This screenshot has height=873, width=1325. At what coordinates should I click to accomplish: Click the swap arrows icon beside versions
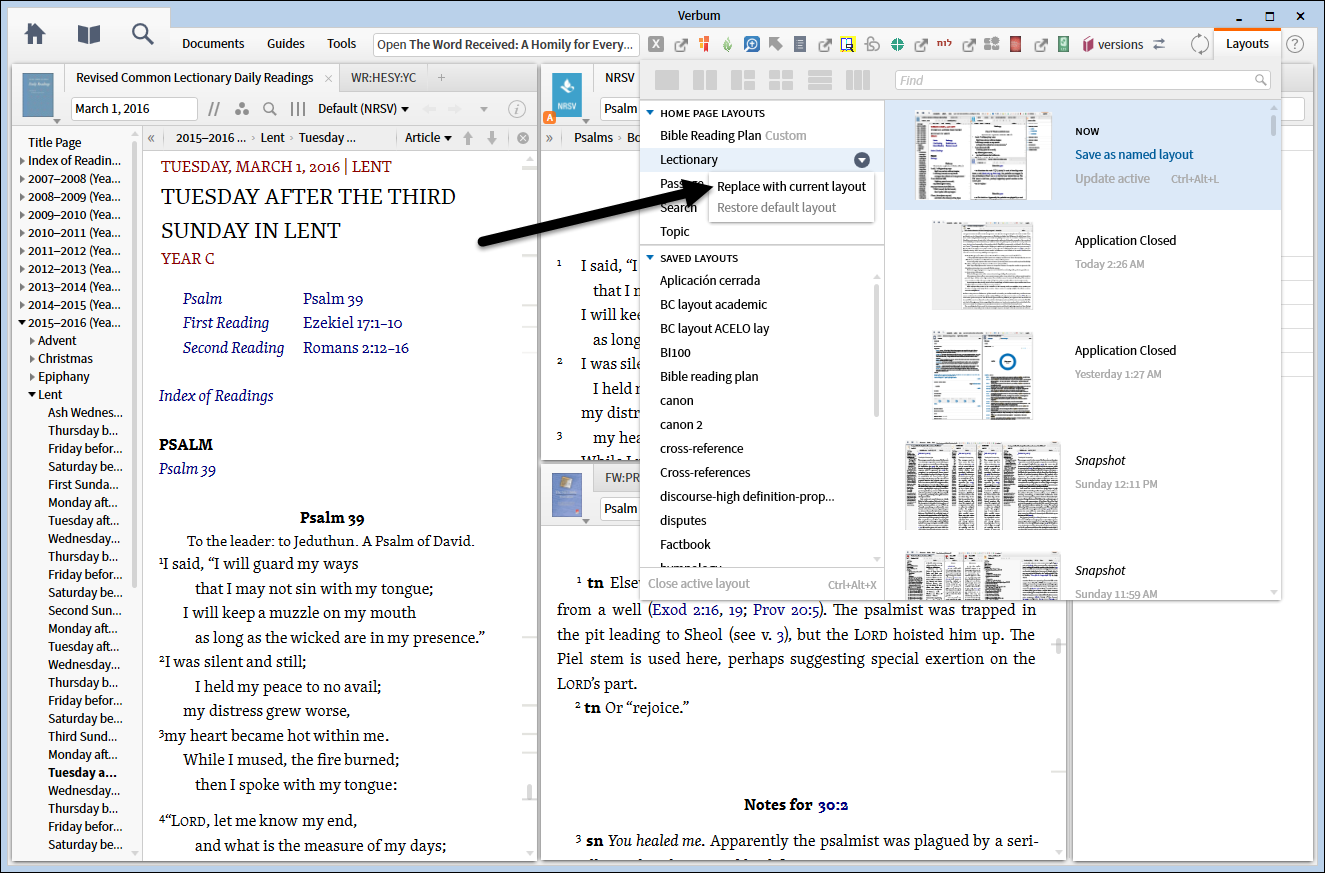coord(1159,44)
